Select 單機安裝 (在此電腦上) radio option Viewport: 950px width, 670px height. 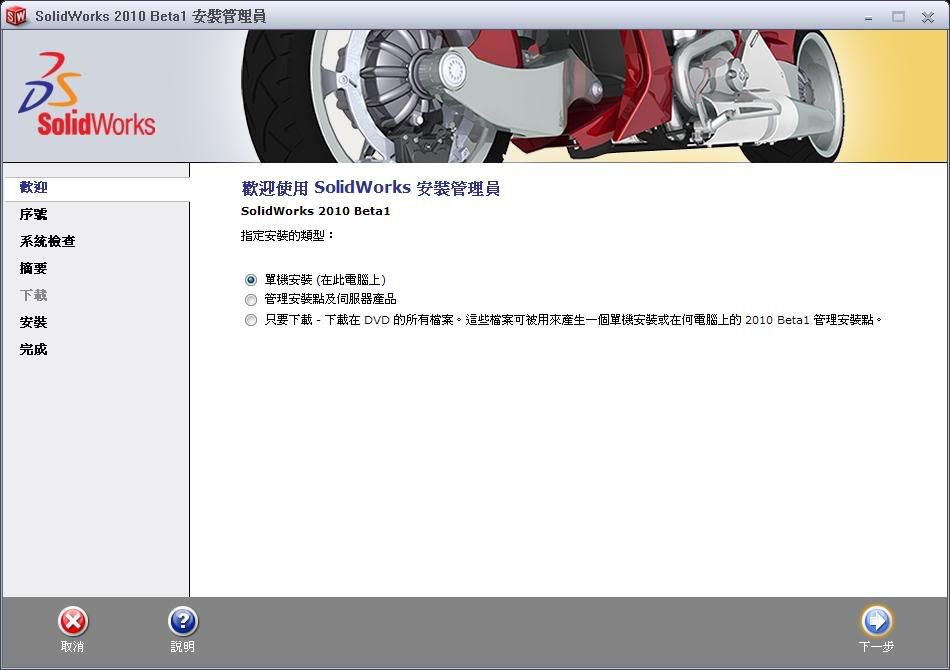[251, 280]
